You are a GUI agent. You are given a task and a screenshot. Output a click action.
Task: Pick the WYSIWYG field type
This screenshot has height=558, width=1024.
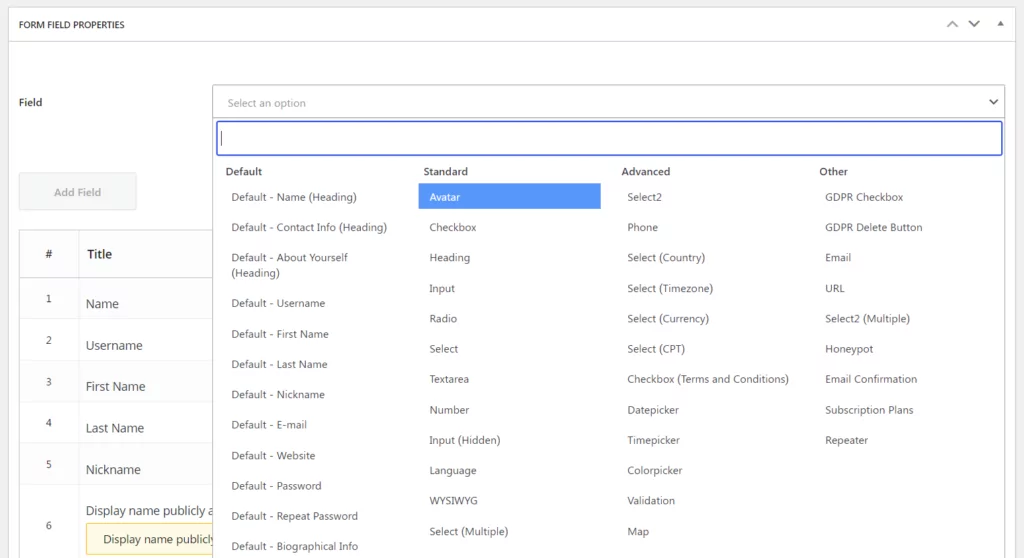pos(453,501)
